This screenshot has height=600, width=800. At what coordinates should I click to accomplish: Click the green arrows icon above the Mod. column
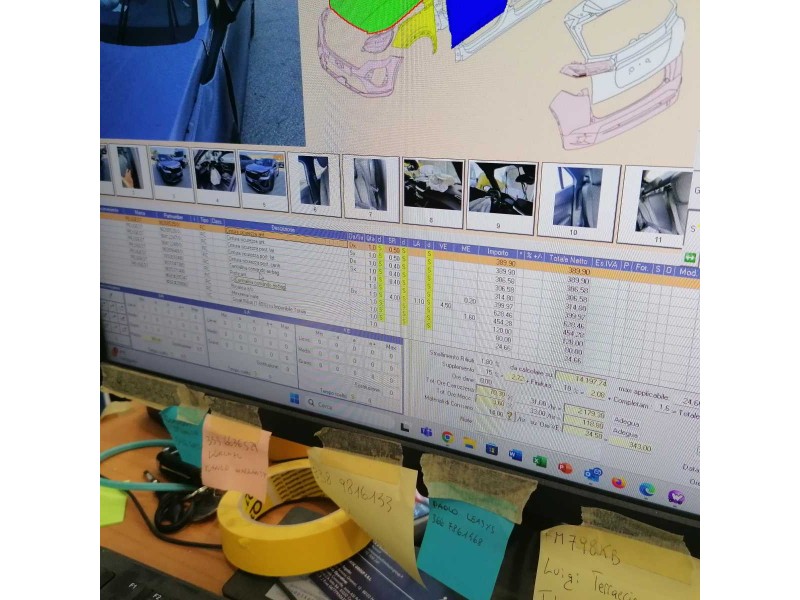[689, 258]
